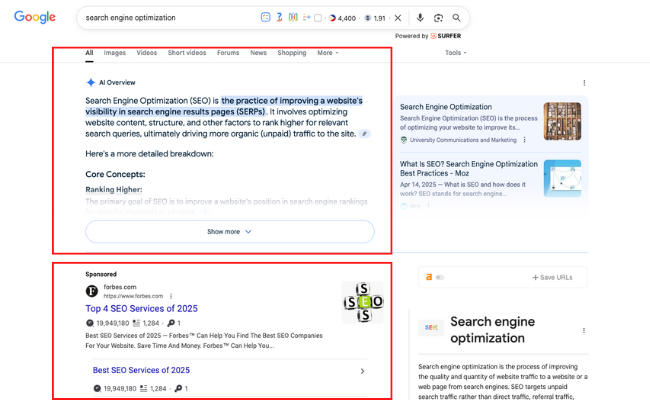Tick the keyword checkbox in search bar

(318, 18)
